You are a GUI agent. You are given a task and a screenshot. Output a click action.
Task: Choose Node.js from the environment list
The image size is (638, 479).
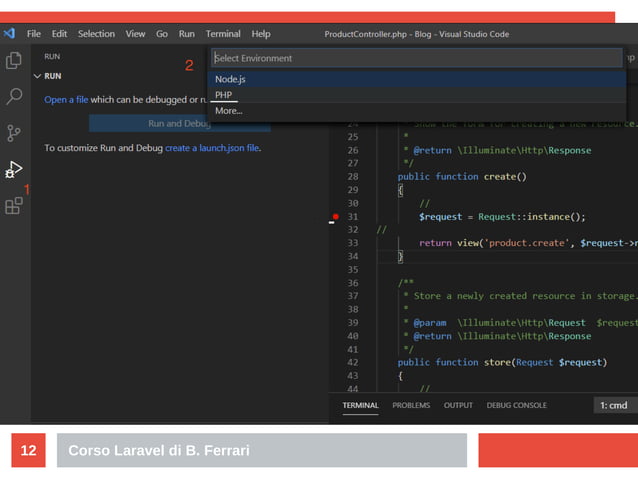pos(231,79)
